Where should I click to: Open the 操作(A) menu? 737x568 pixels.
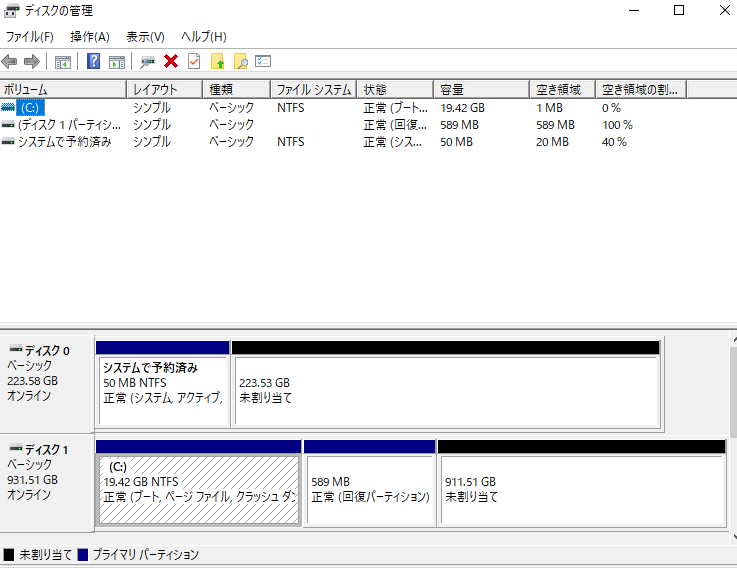click(x=90, y=37)
